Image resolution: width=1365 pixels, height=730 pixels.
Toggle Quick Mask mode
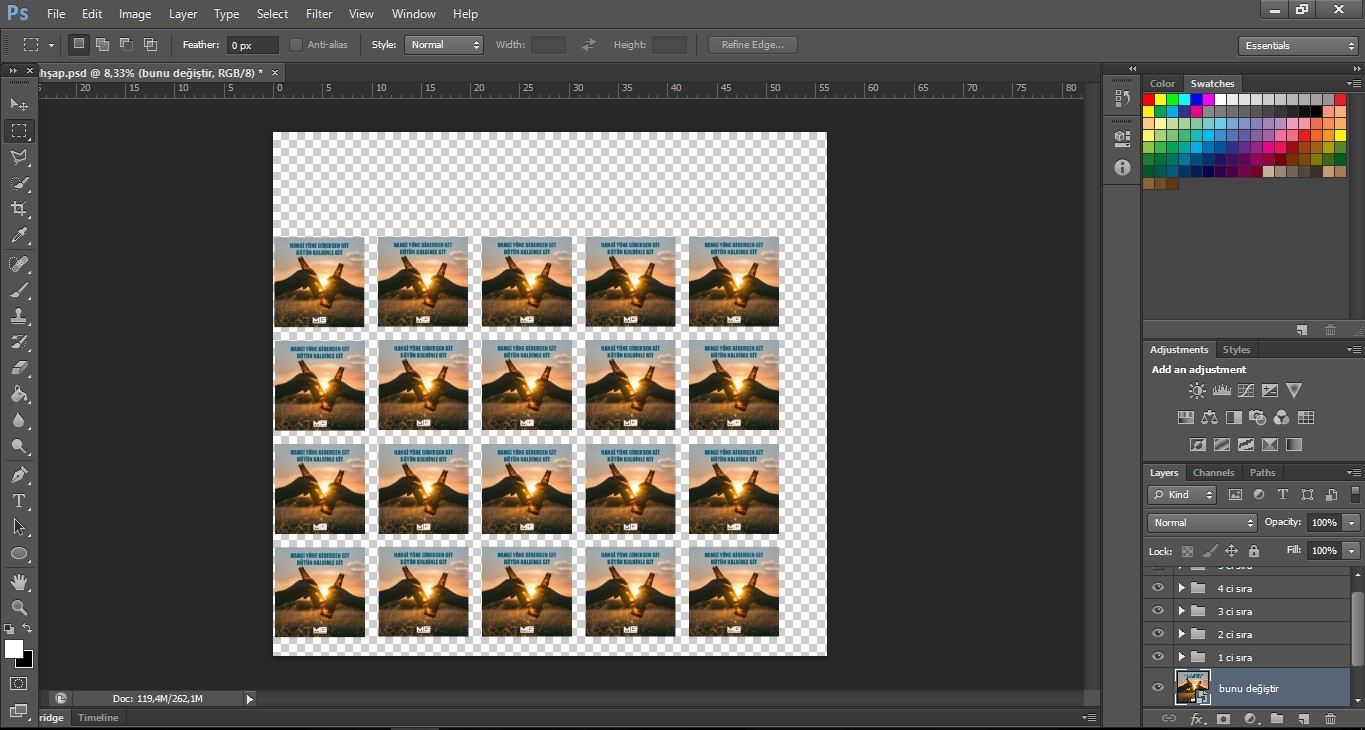coord(19,684)
